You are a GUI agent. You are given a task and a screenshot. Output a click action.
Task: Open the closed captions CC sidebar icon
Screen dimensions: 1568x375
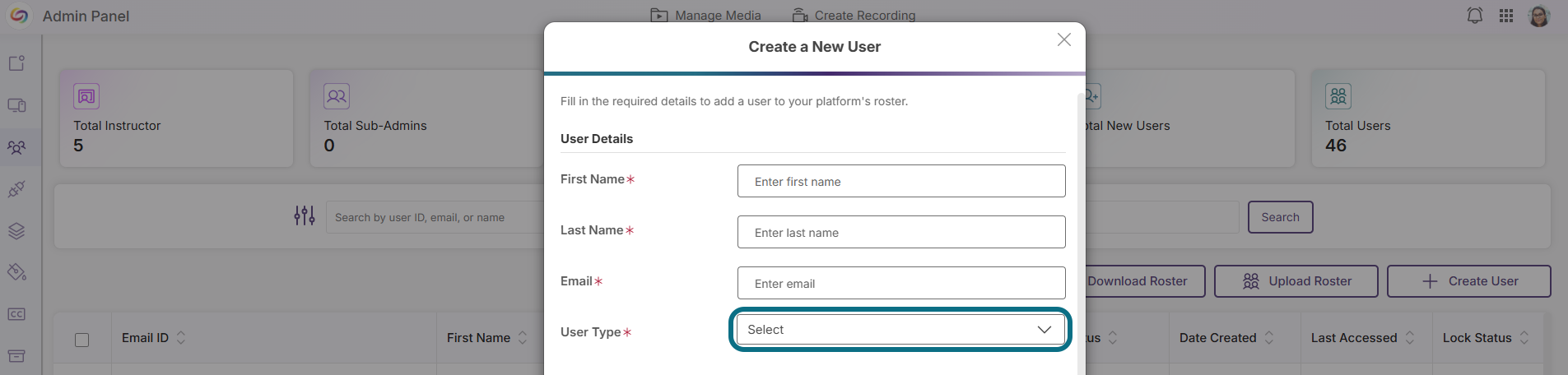pos(16,314)
